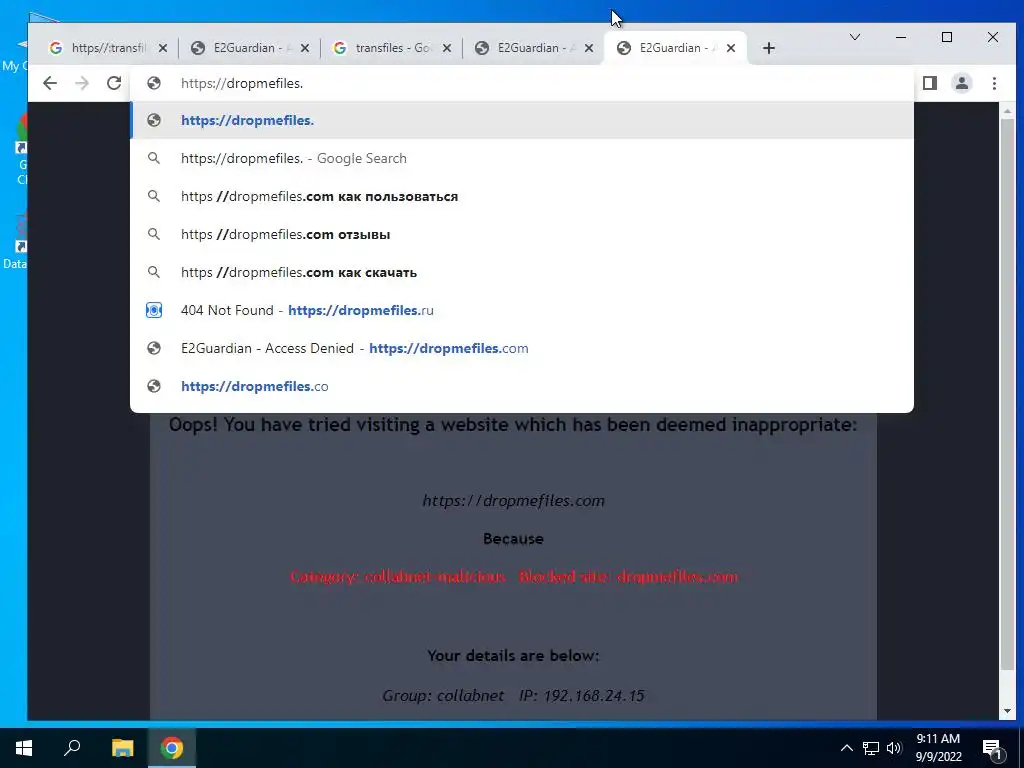The image size is (1024, 768).
Task: Open the Chrome profile avatar
Action: click(x=962, y=83)
